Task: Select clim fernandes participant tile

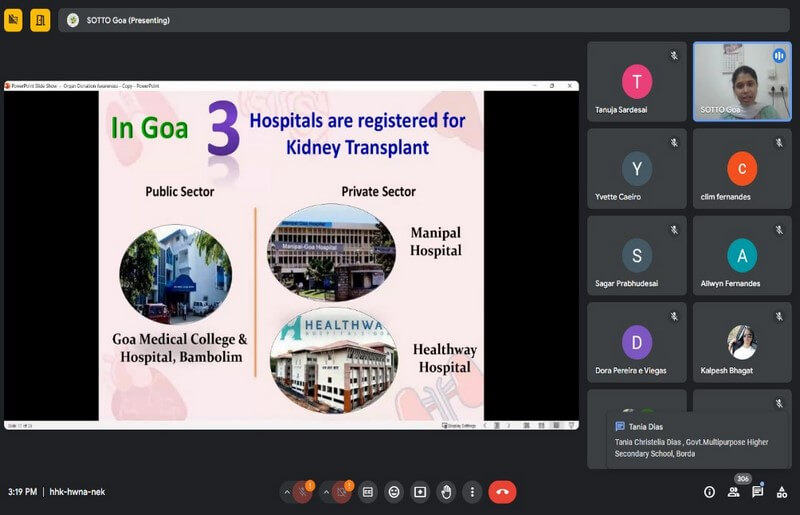Action: (742, 168)
